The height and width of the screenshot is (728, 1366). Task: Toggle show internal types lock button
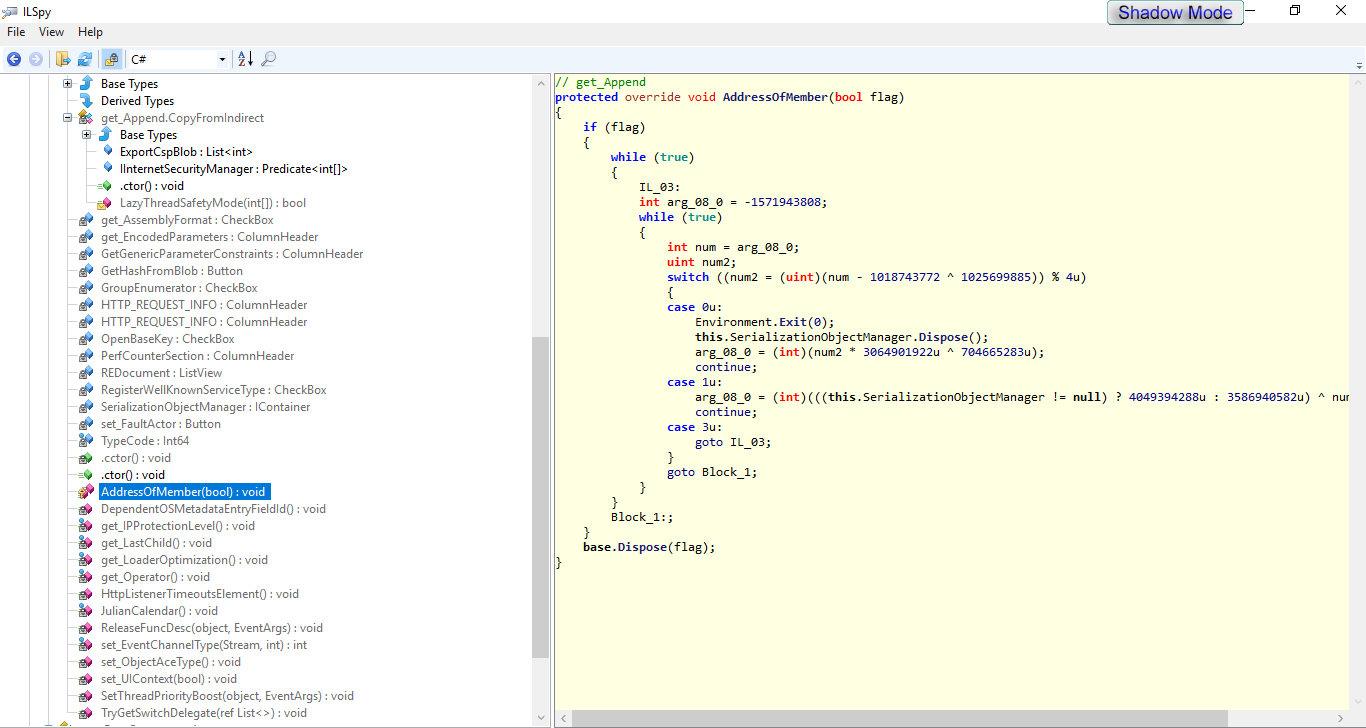click(x=111, y=60)
